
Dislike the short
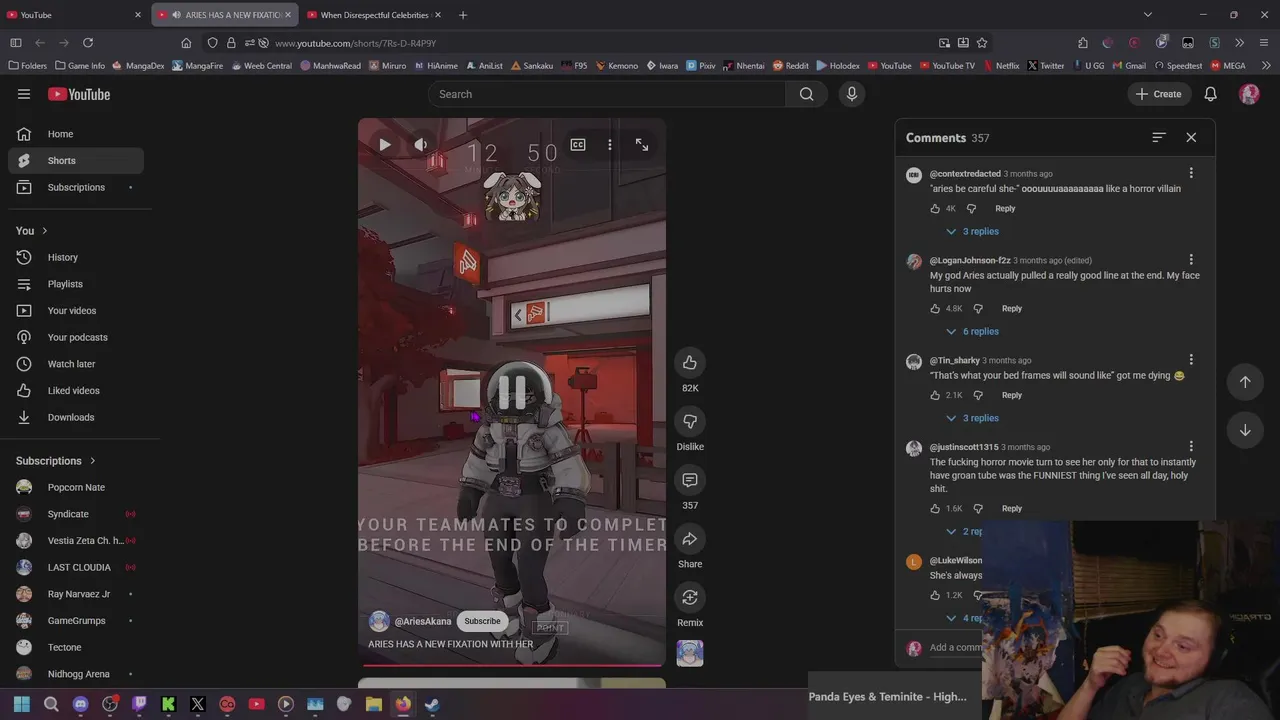point(690,421)
